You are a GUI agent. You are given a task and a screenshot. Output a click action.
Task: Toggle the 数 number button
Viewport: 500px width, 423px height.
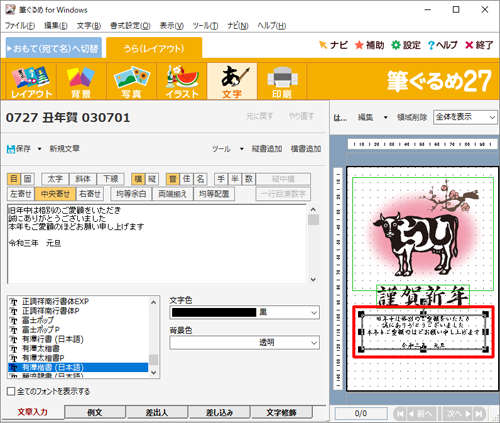[x=249, y=179]
